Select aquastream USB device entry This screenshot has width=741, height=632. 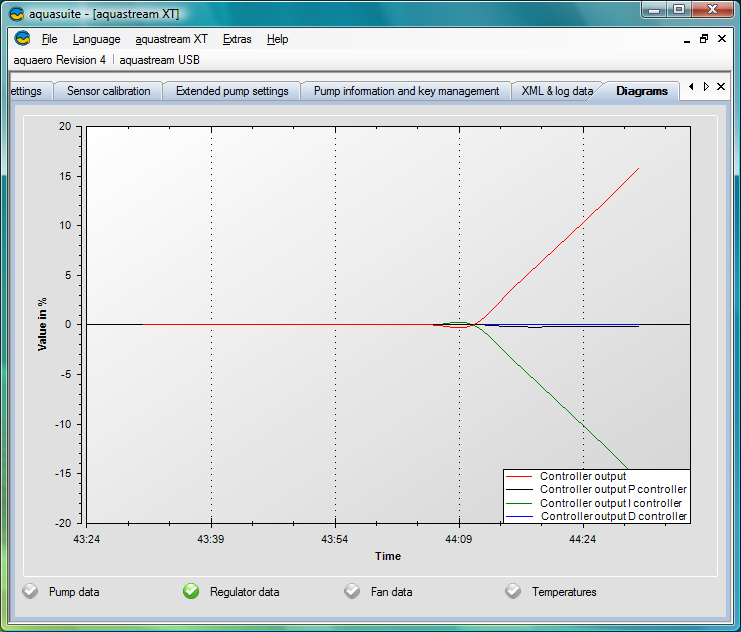pyautogui.click(x=159, y=60)
